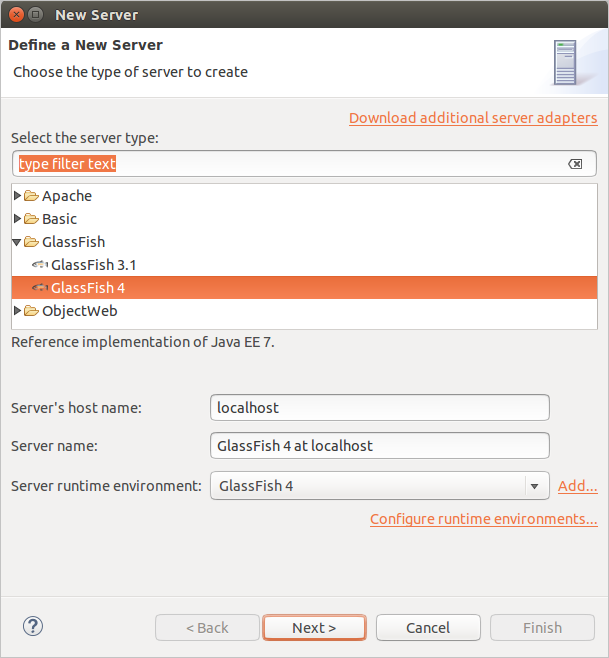This screenshot has height=658, width=609.
Task: Expand the Basic tree node
Action: point(17,219)
